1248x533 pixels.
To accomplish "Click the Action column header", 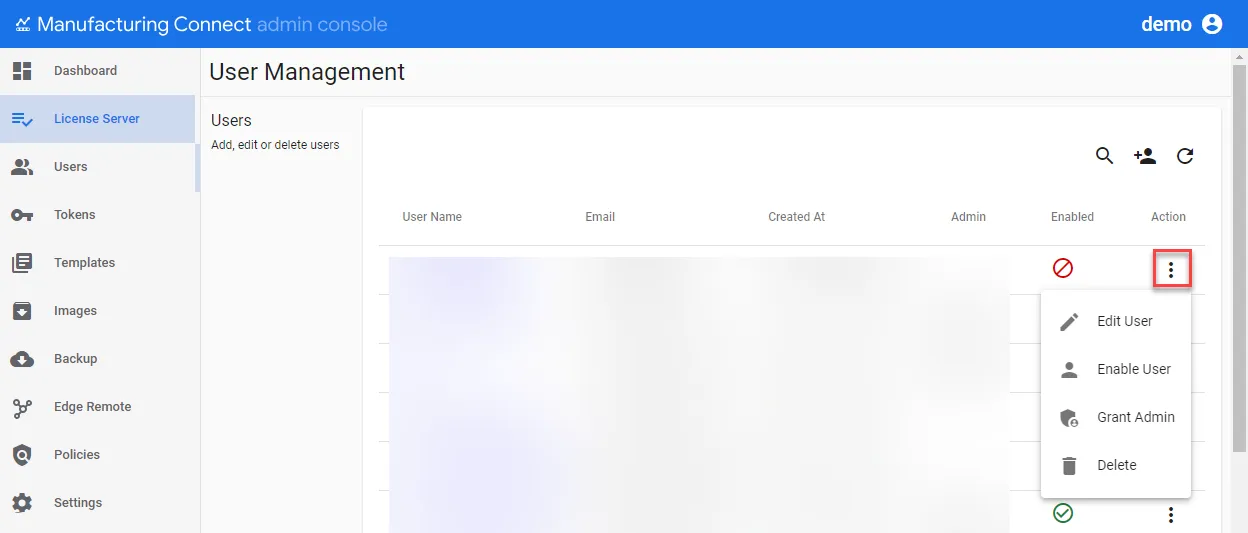I will click(x=1168, y=217).
